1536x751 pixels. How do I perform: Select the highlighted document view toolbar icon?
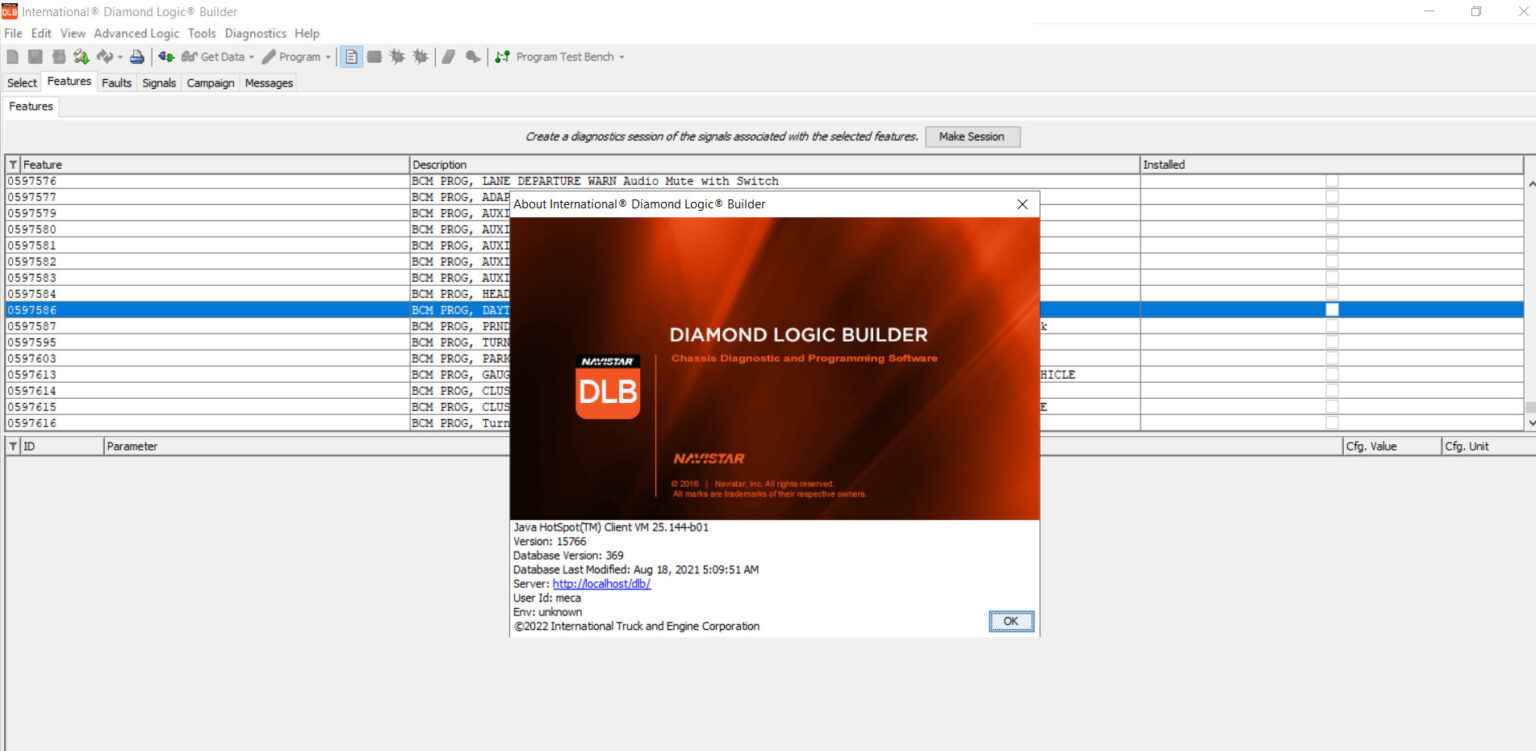[x=350, y=57]
